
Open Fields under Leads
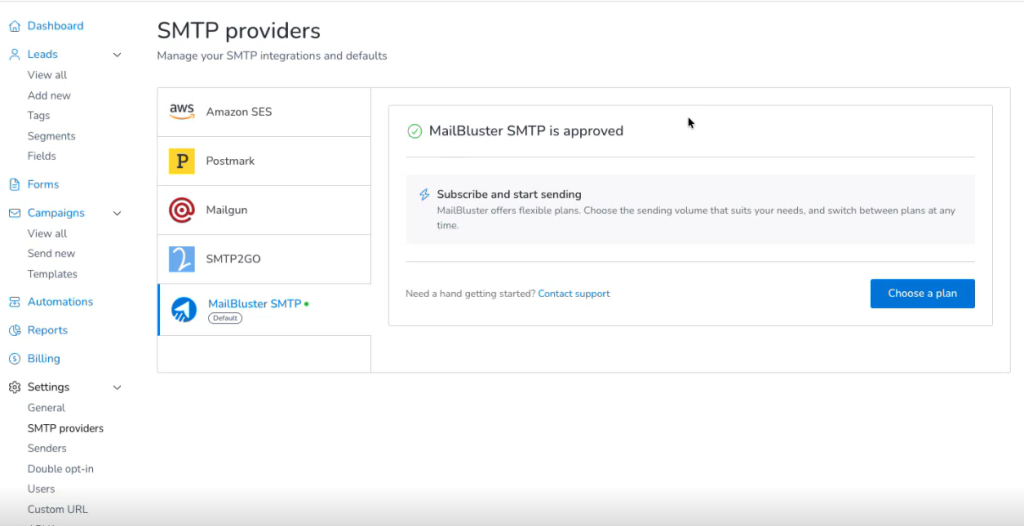pos(42,156)
